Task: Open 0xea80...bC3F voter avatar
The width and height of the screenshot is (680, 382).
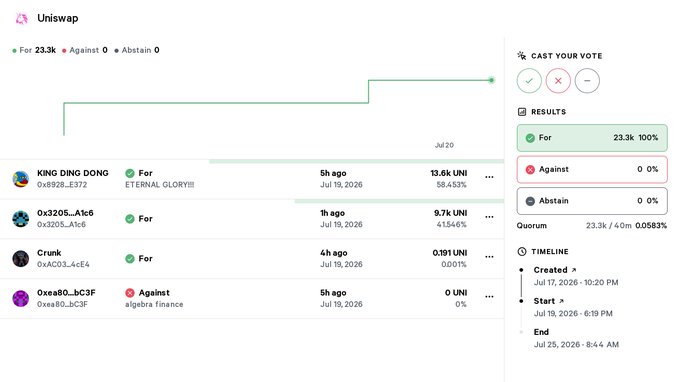Action: [x=20, y=298]
